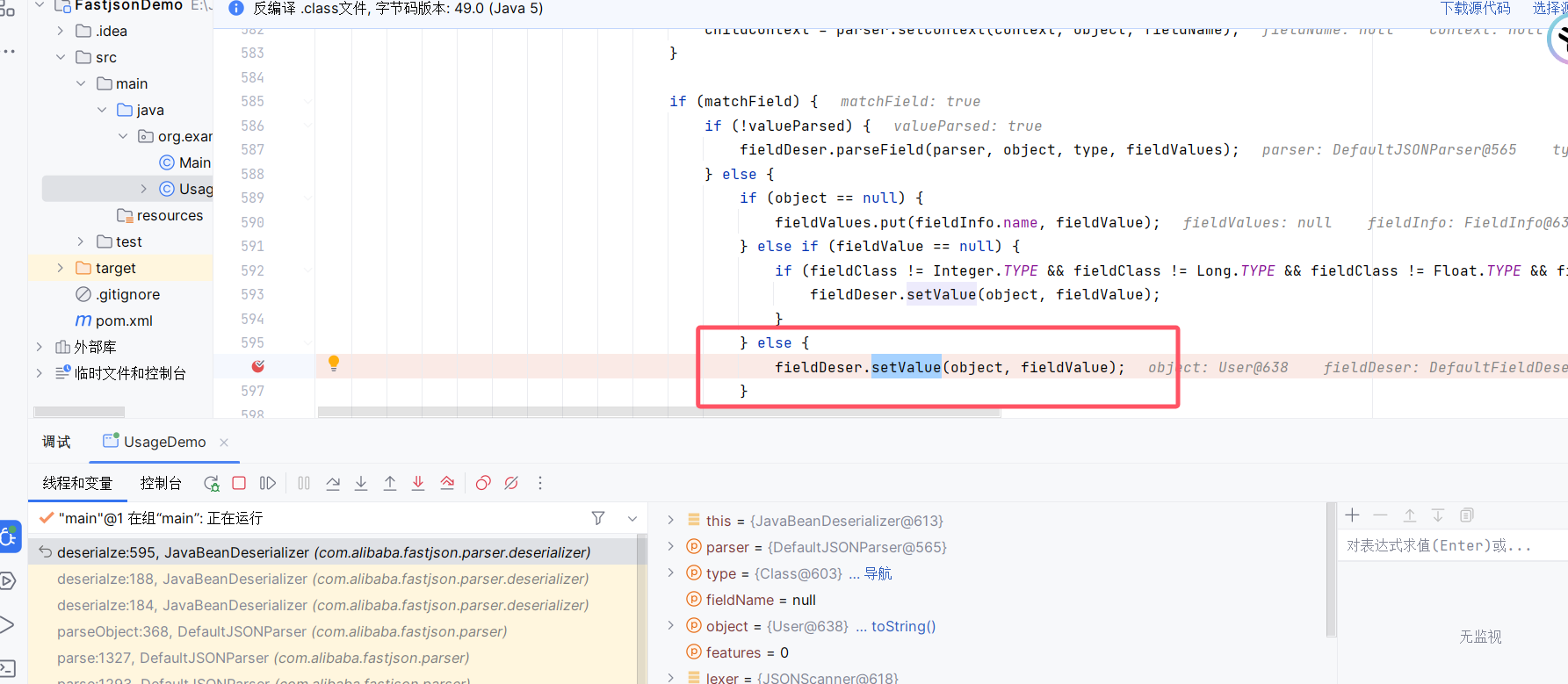The width and height of the screenshot is (1568, 684).
Task: Click the breakpoint marker in the gutter
Action: 258,366
